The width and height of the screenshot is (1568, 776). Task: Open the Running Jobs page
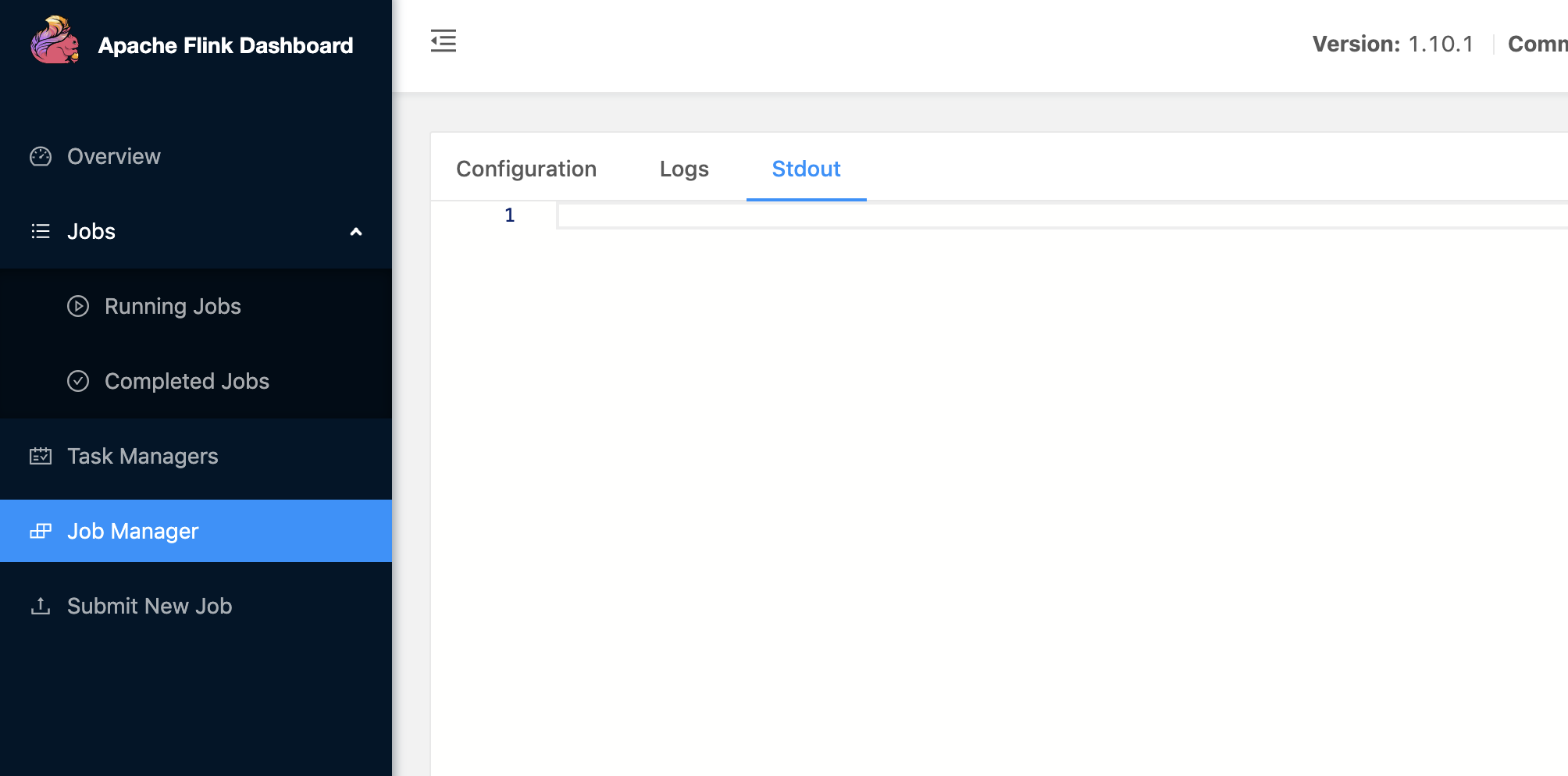[x=172, y=306]
